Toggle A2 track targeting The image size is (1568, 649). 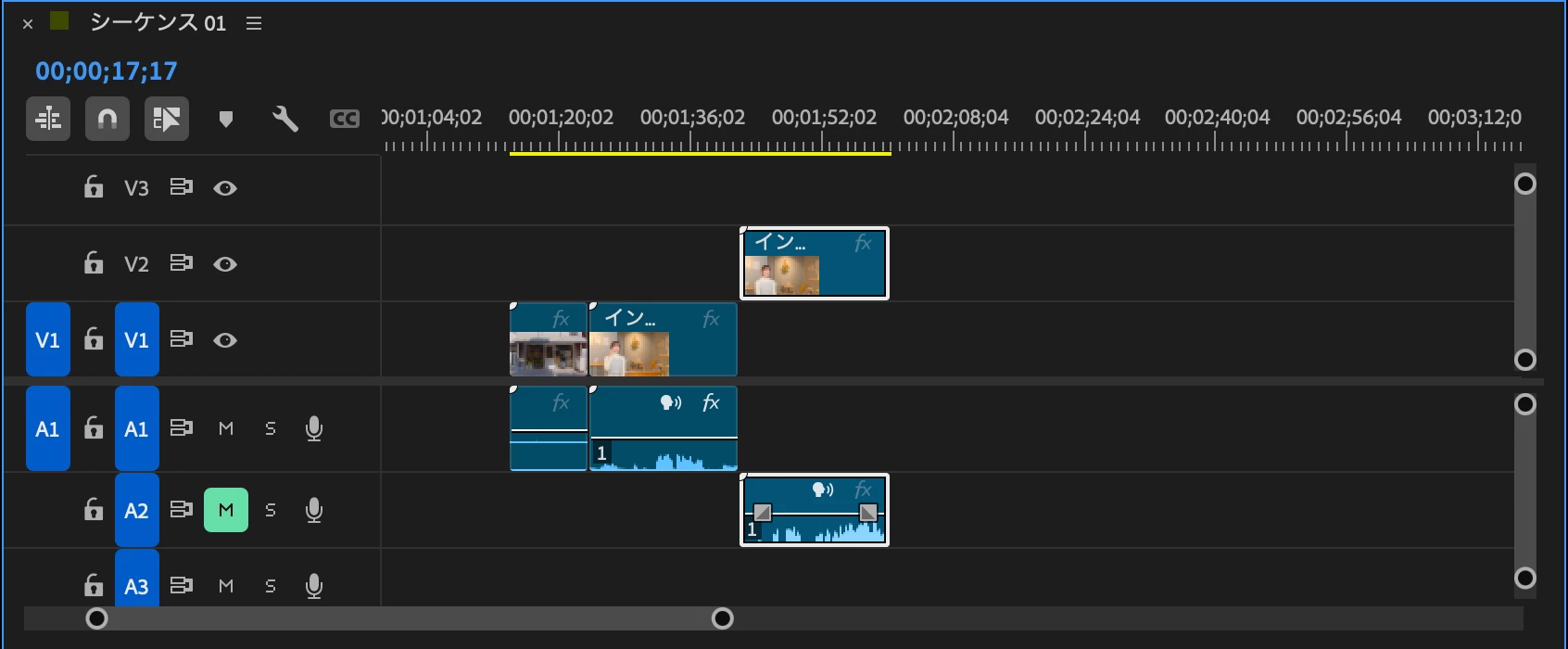click(x=137, y=510)
